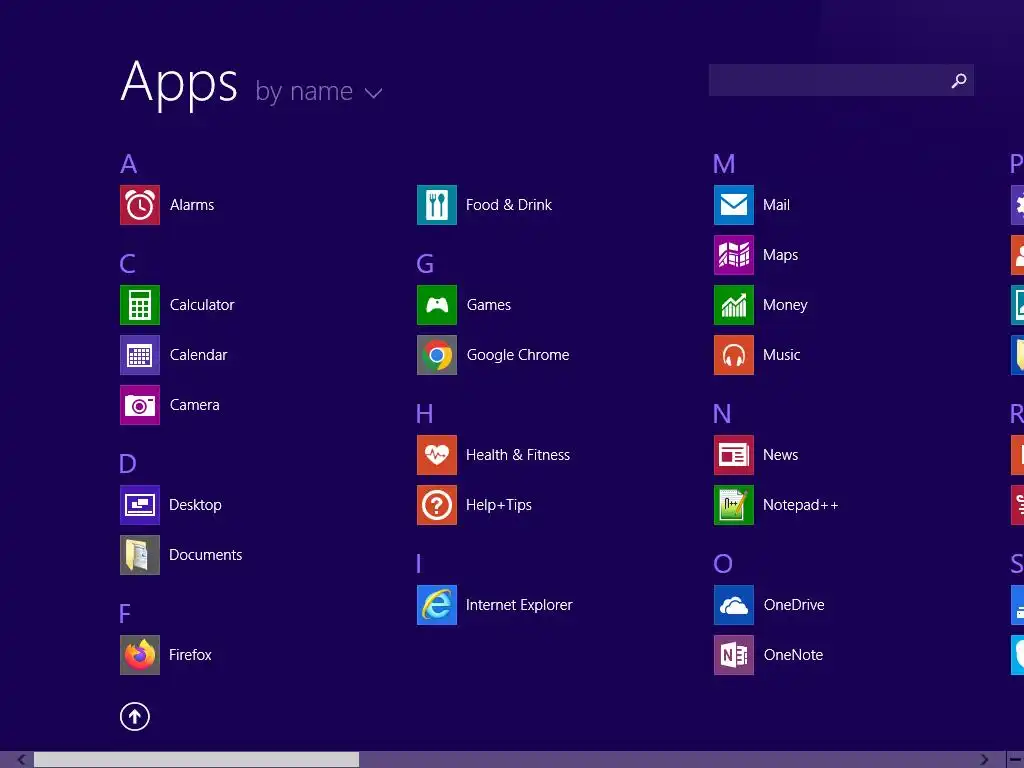
Task: Open the Calendar app icon
Action: tap(140, 355)
